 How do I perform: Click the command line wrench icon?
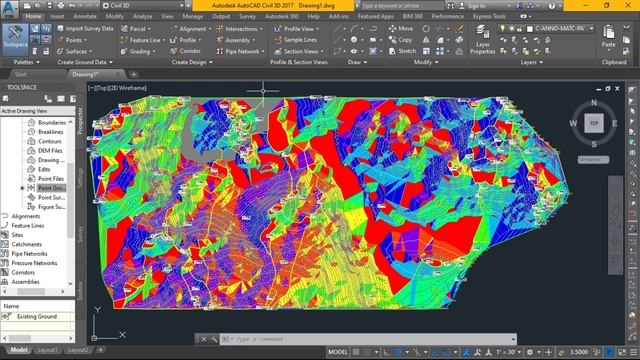pos(214,339)
